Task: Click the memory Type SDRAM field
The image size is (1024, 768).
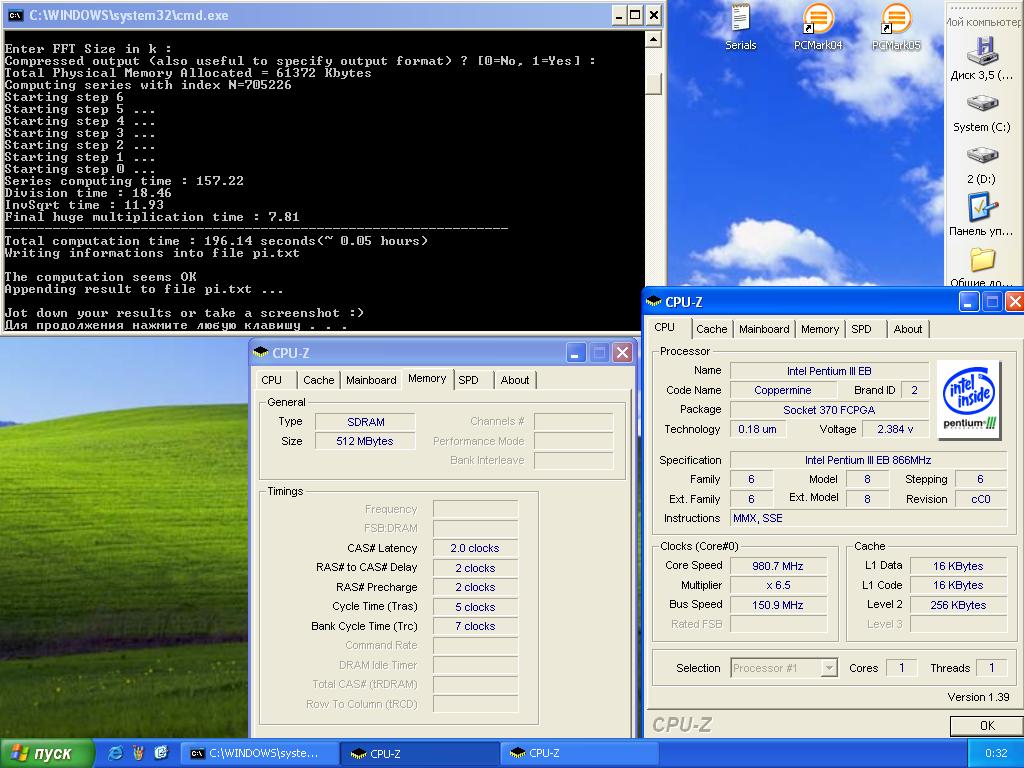Action: [365, 422]
